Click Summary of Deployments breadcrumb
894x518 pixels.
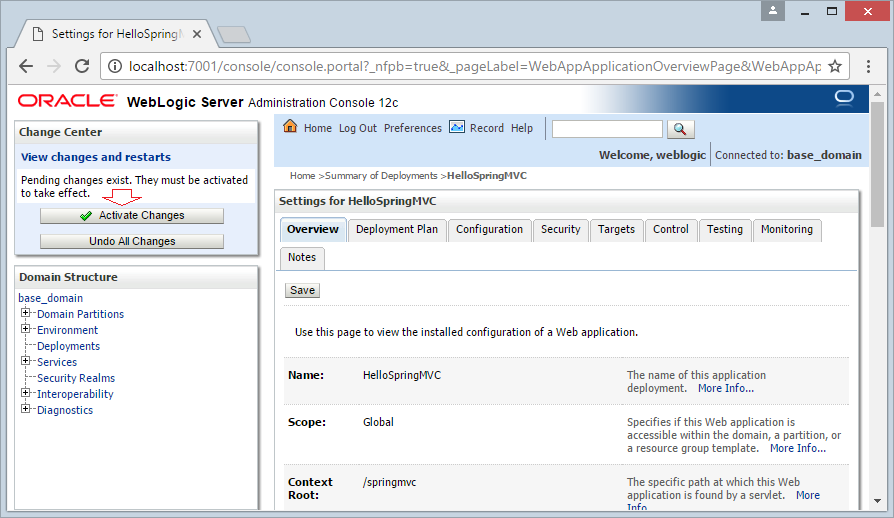[381, 176]
